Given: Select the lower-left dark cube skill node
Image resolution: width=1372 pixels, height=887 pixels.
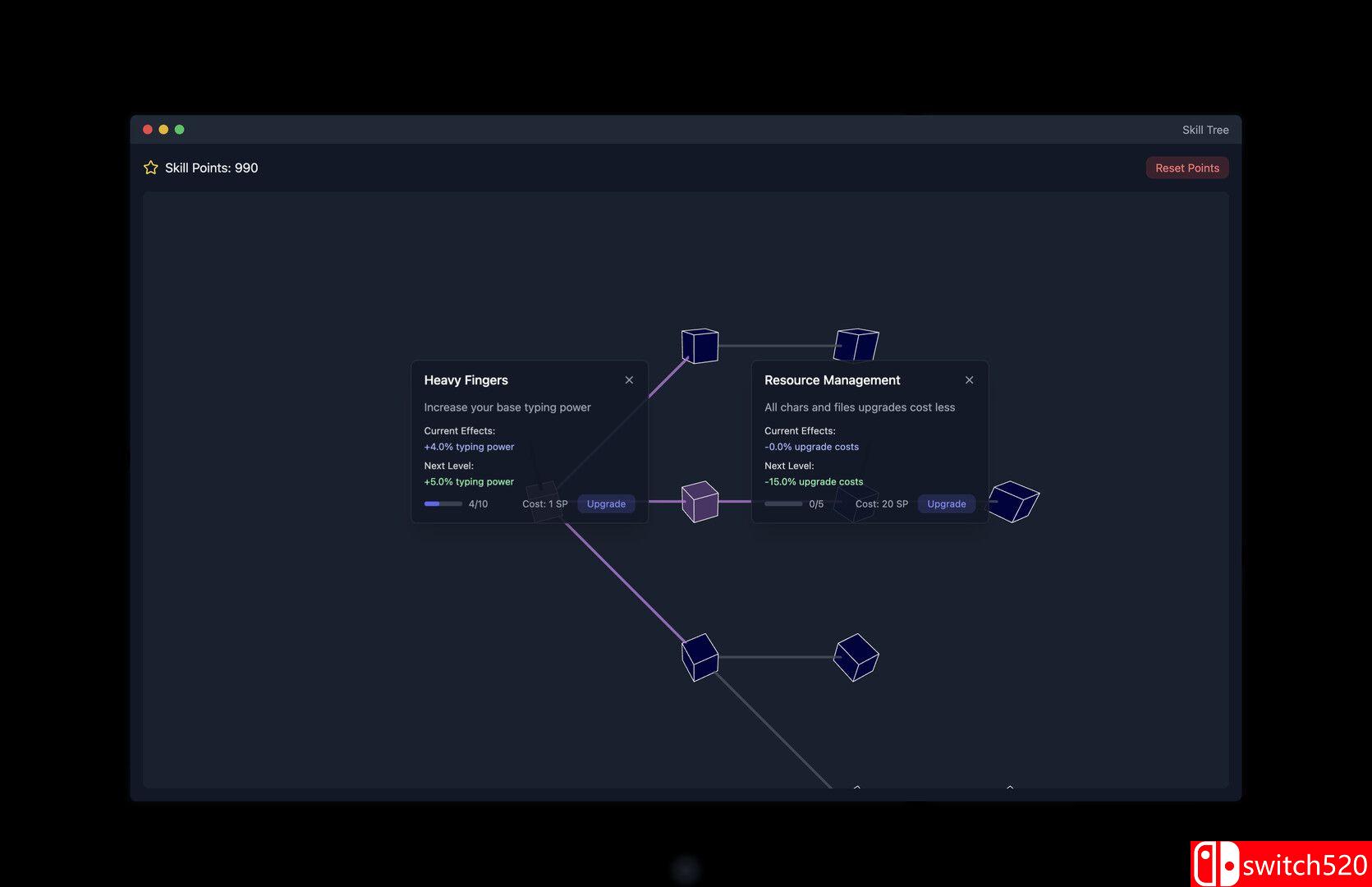Looking at the screenshot, I should click(700, 657).
